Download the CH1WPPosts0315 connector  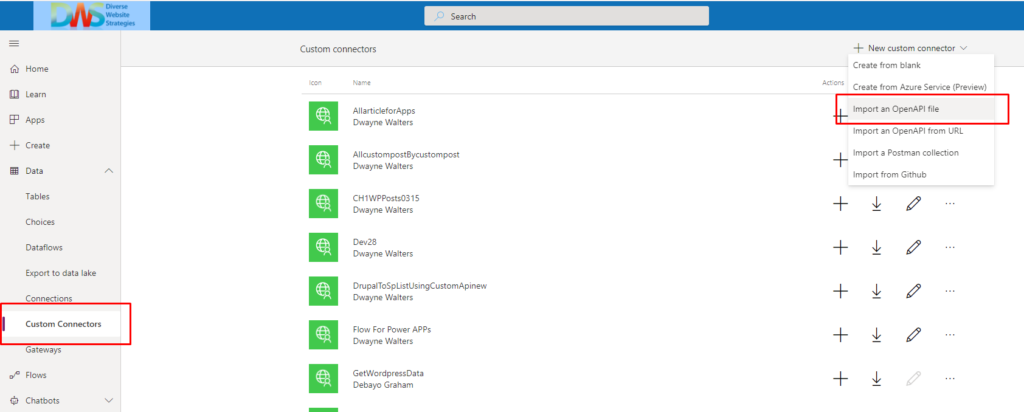coord(876,204)
